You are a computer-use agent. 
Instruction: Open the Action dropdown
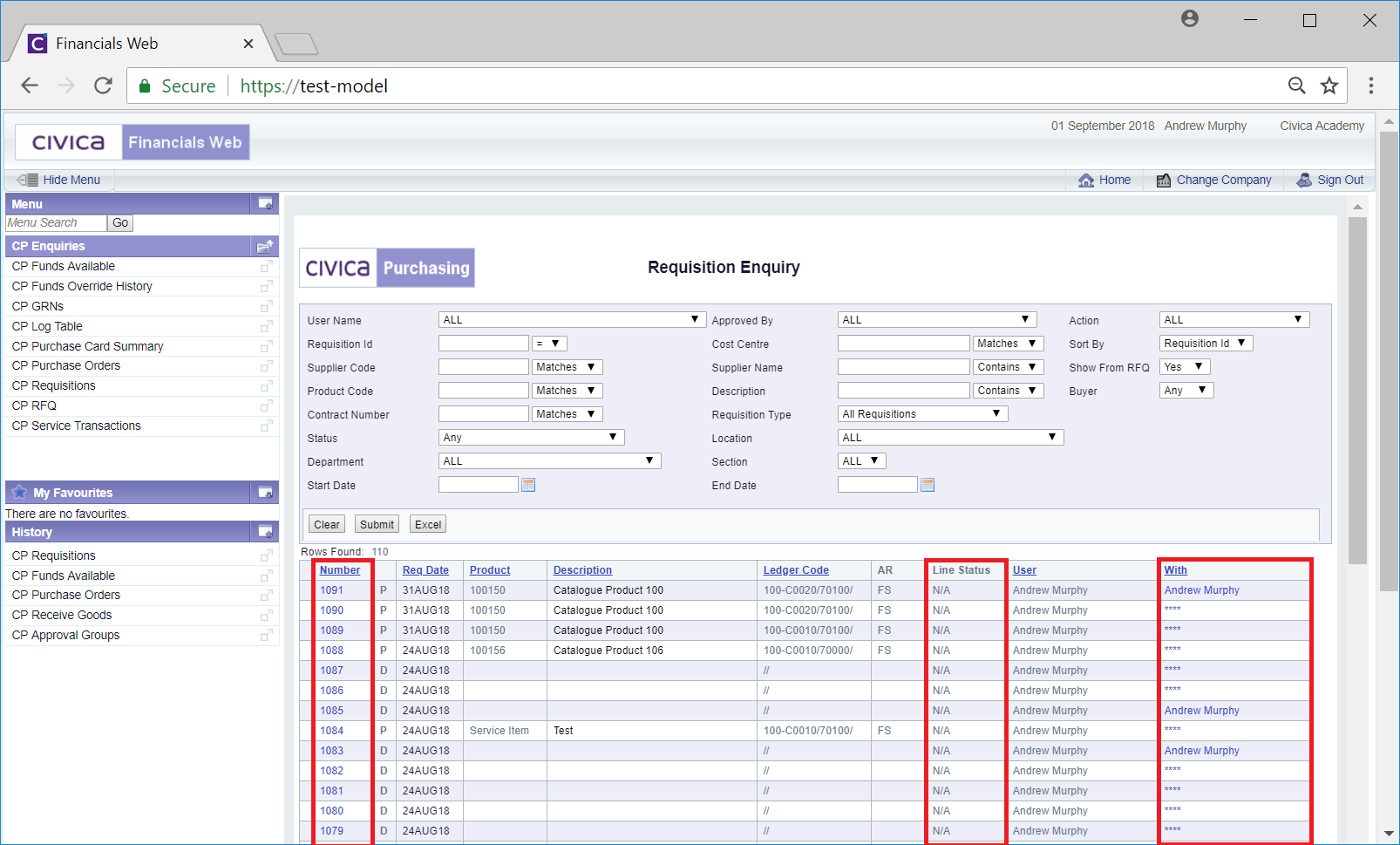(x=1234, y=320)
